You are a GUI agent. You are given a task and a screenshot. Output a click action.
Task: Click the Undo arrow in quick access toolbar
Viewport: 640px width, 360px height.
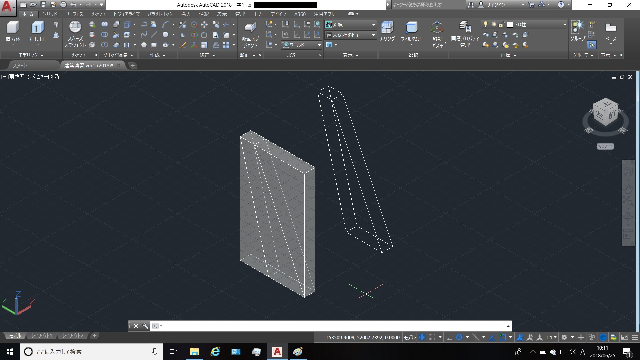73,4
